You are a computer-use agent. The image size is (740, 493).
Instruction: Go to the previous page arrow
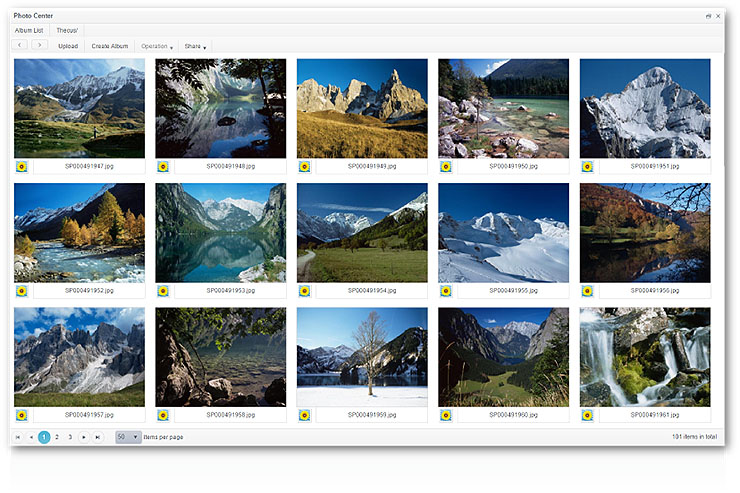(31, 437)
